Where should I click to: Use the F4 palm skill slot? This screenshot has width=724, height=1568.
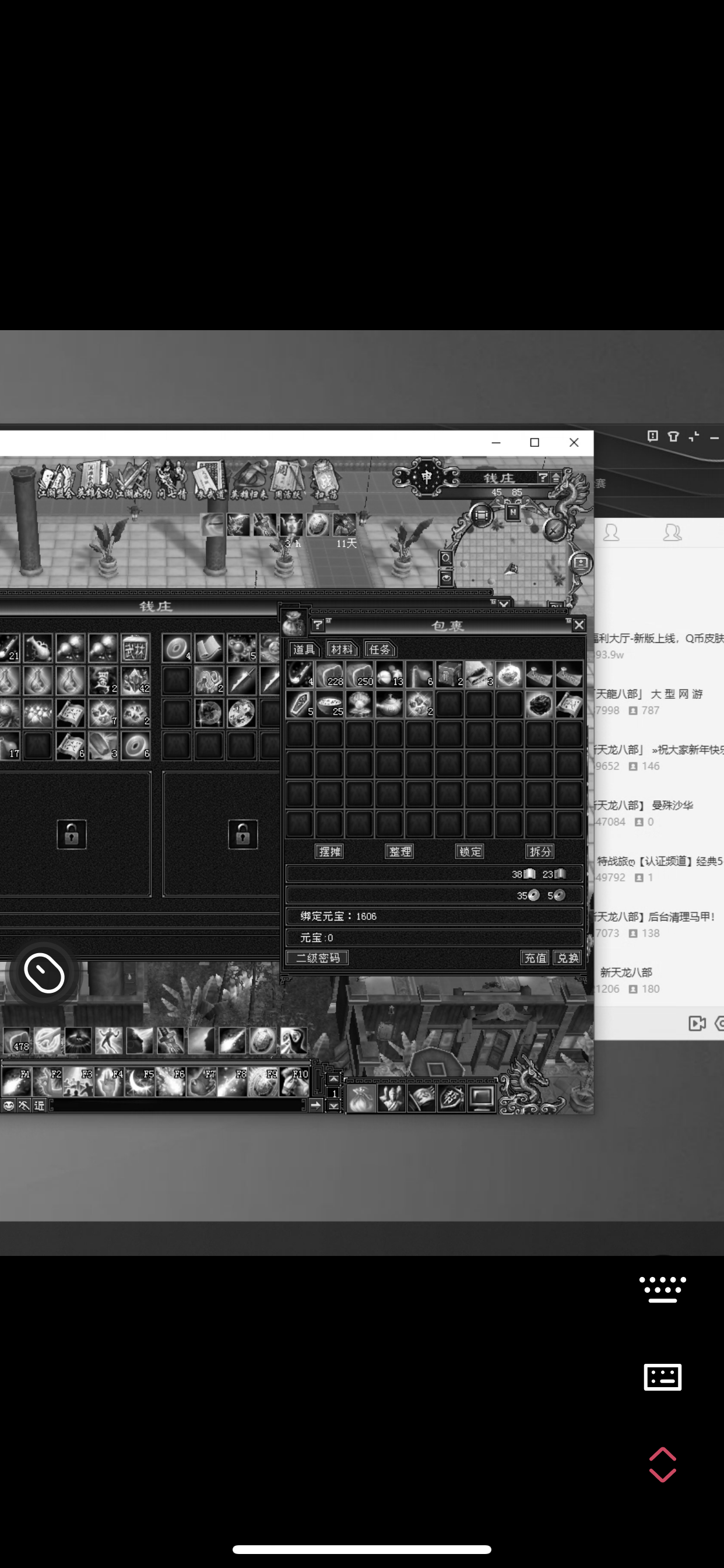click(x=109, y=1081)
